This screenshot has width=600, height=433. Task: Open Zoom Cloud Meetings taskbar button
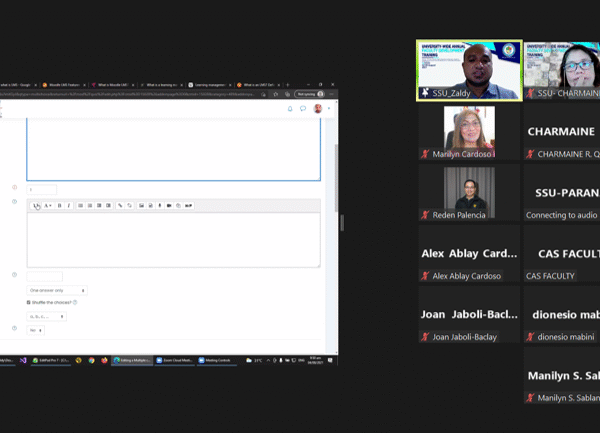(x=175, y=360)
